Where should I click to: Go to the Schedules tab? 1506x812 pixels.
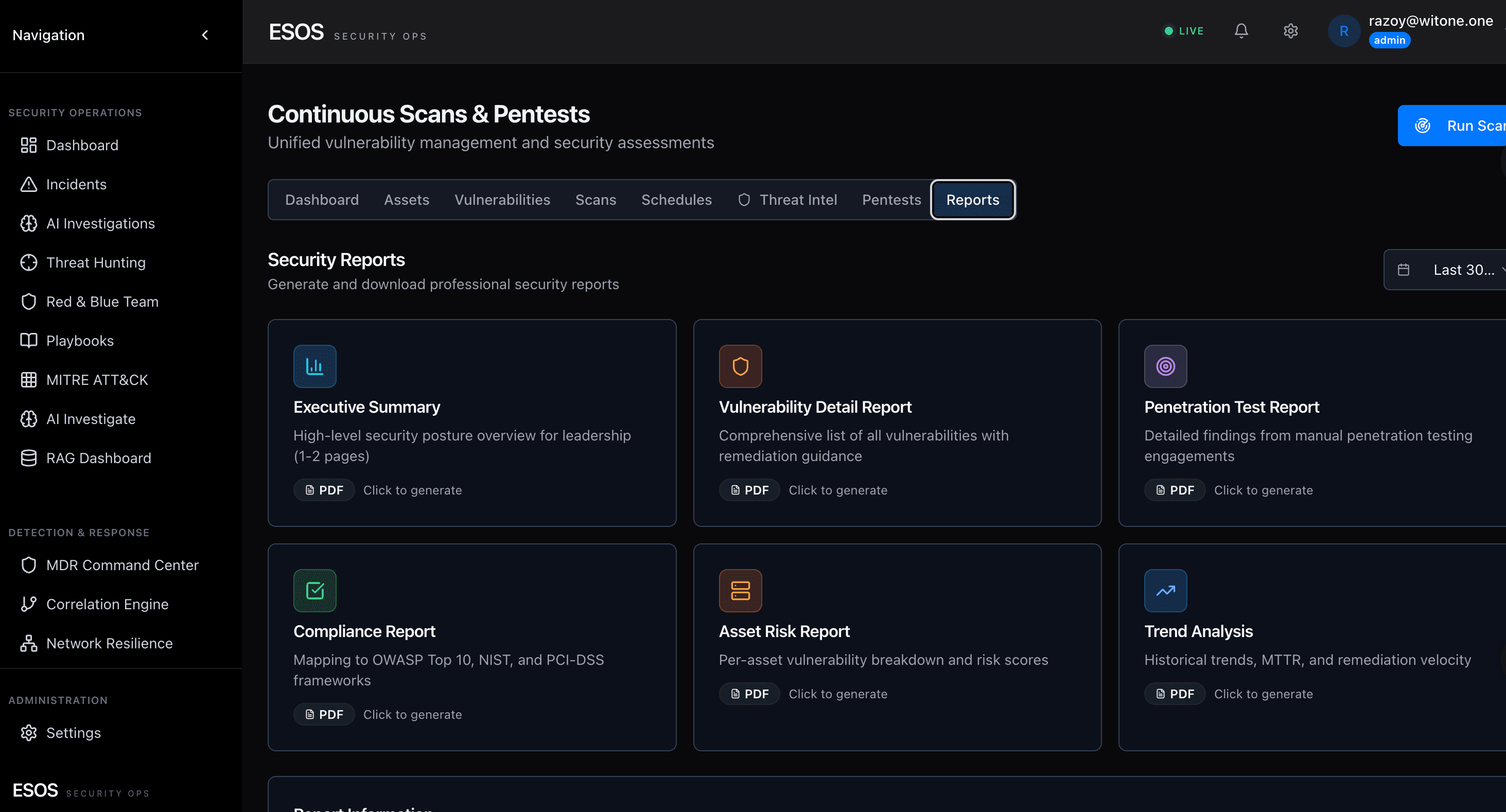[676, 200]
